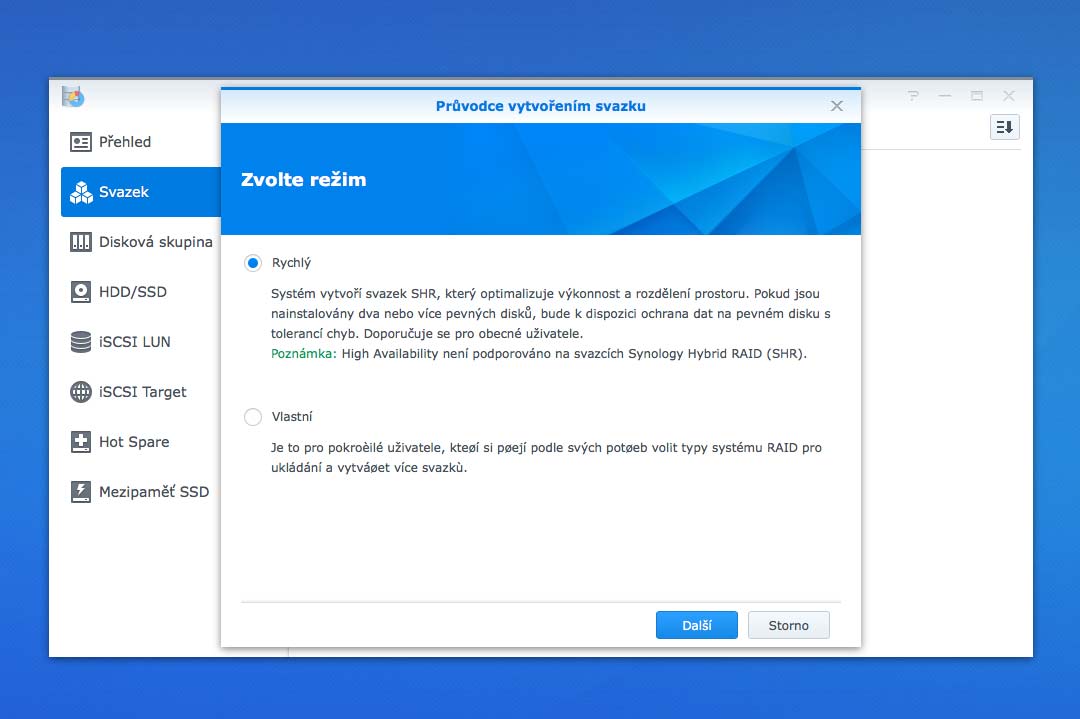Click the Storage Manager app icon
This screenshot has width=1080, height=719.
point(73,96)
